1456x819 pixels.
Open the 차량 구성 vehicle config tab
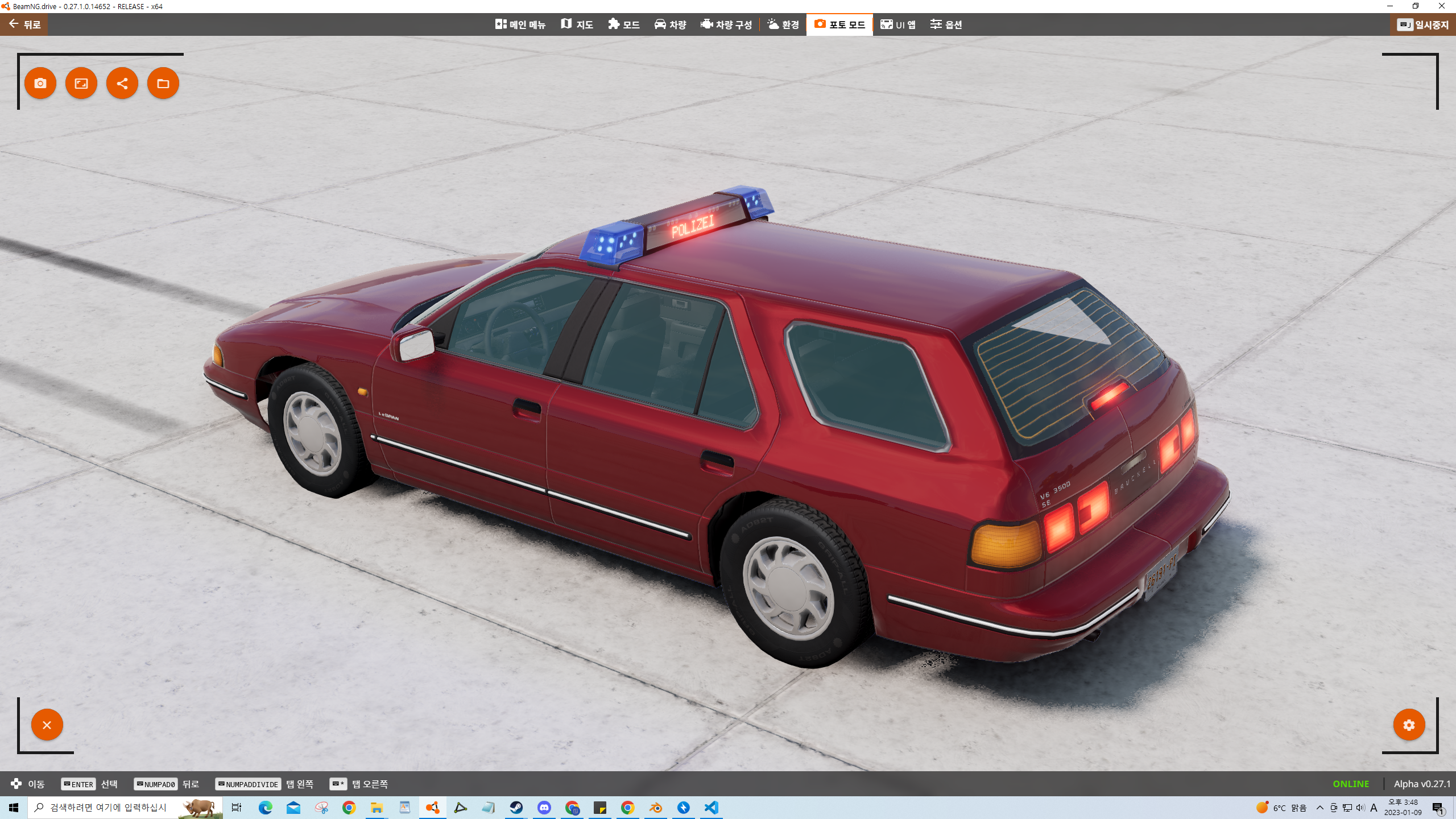tap(726, 24)
